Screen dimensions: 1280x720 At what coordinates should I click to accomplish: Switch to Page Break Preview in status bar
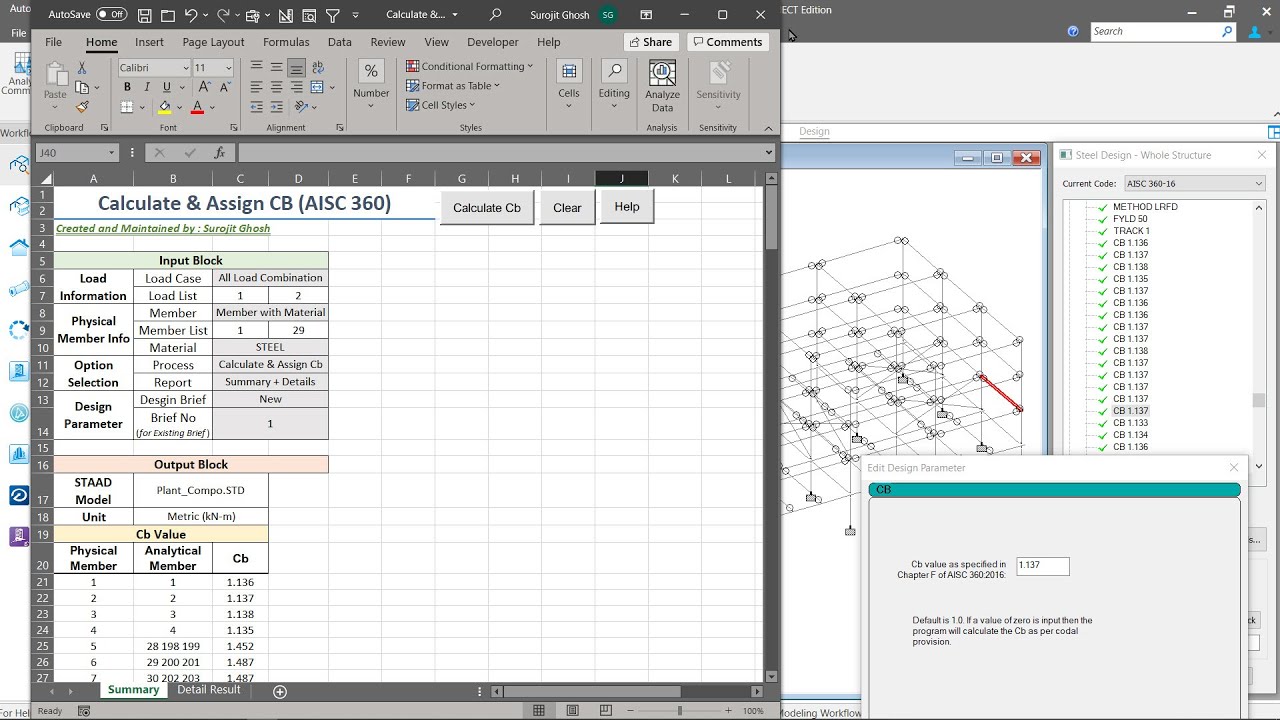click(x=604, y=711)
